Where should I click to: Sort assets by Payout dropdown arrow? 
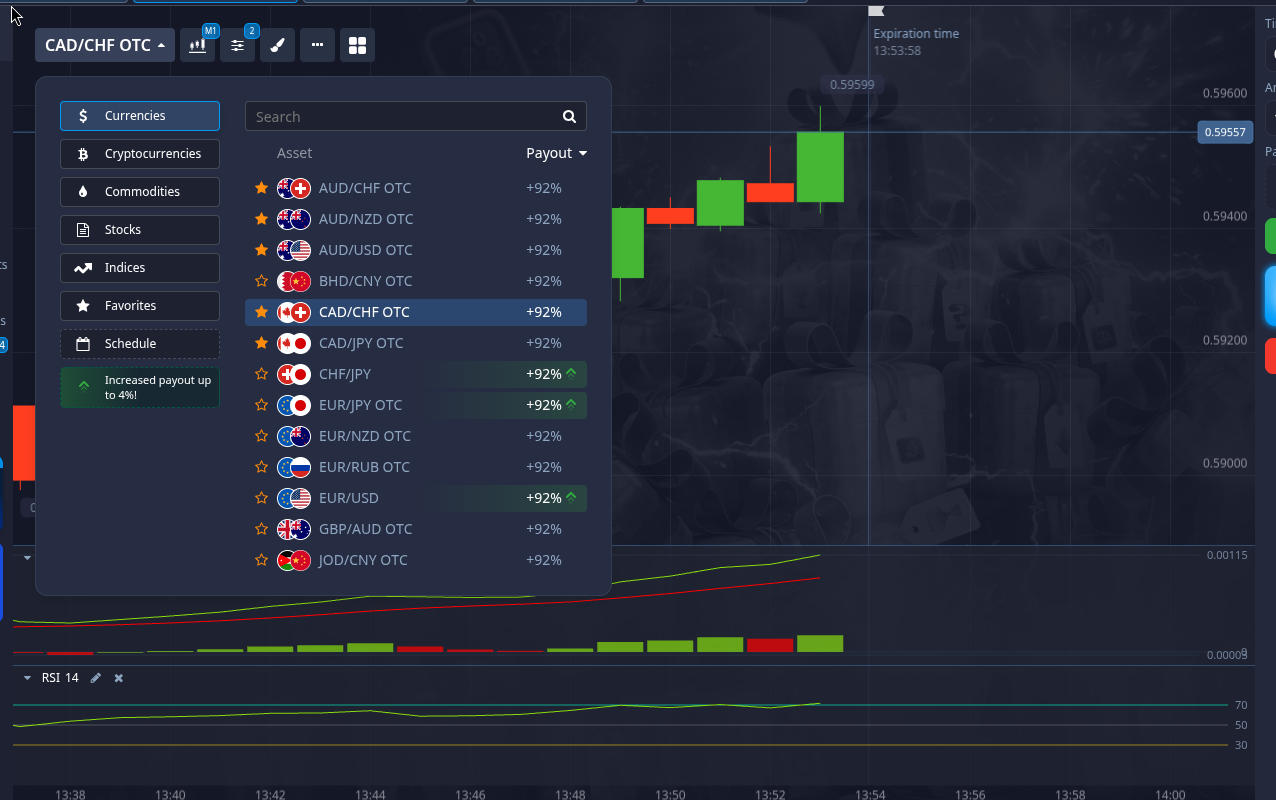(x=583, y=153)
